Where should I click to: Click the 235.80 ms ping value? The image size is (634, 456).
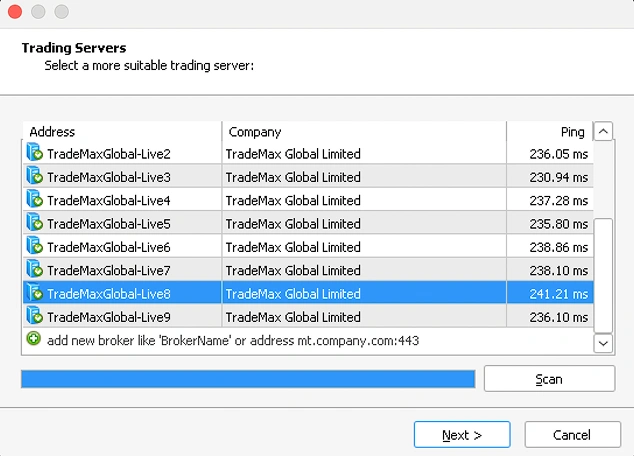[558, 224]
